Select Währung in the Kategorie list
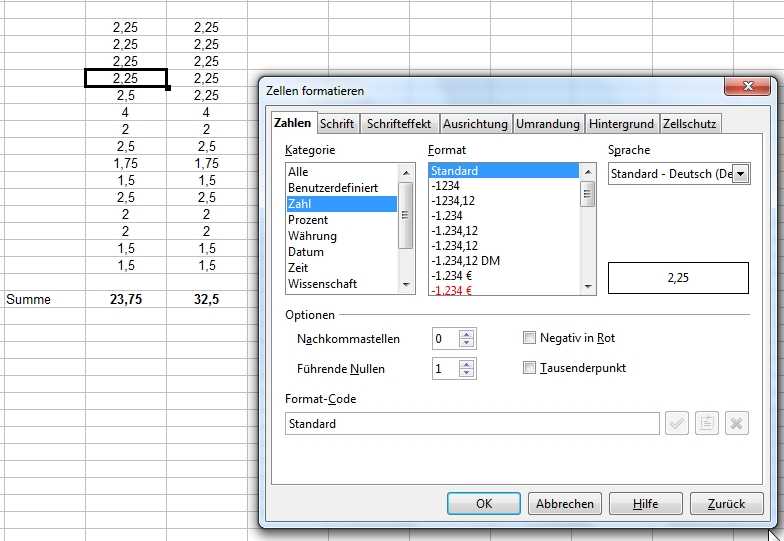Image resolution: width=784 pixels, height=541 pixels. 312,236
